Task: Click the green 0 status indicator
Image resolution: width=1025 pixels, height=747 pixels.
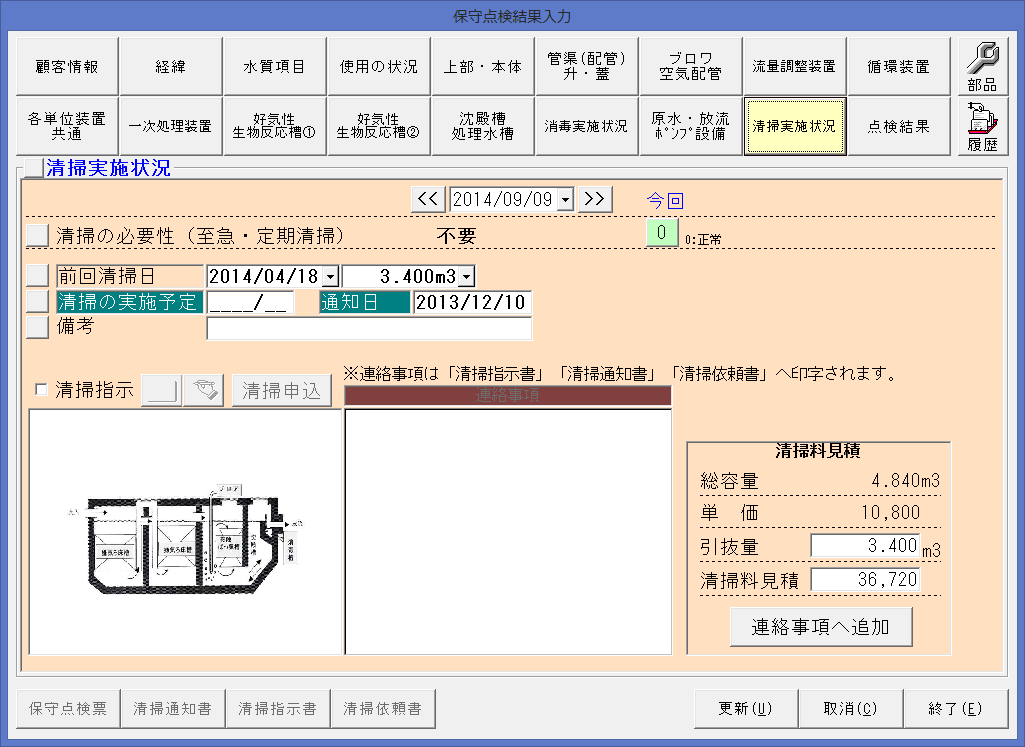Action: tap(661, 234)
